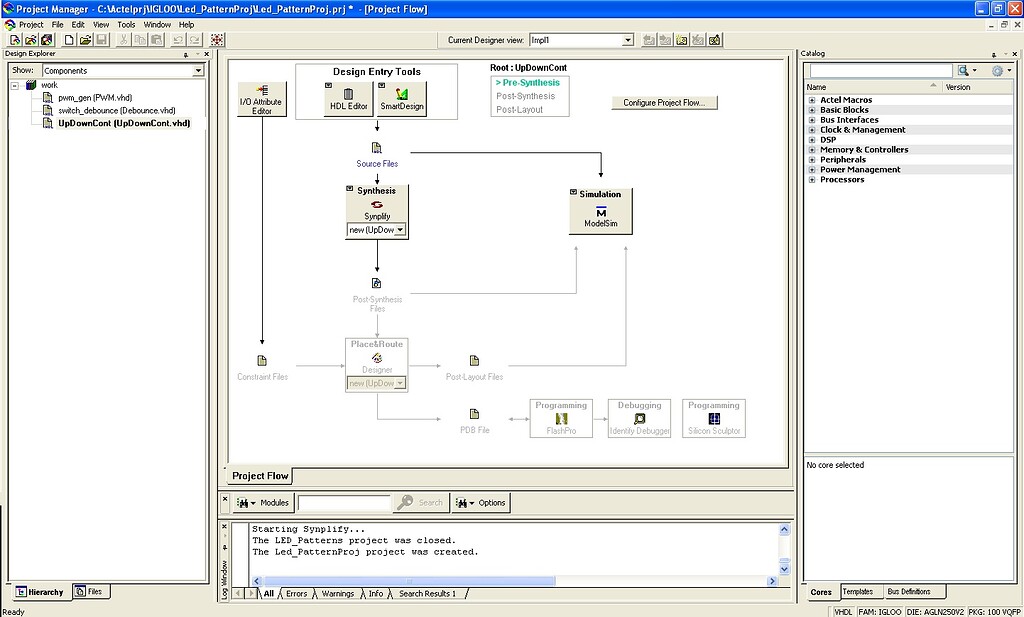Screen dimensions: 1024x617
Task: Switch to the Errors log tab
Action: click(x=296, y=593)
